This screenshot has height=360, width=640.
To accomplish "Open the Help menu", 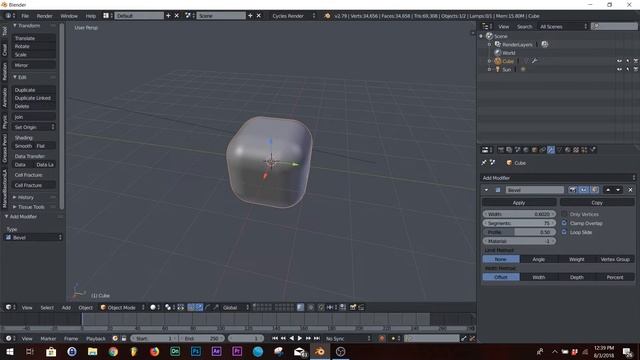I will 91,16.
